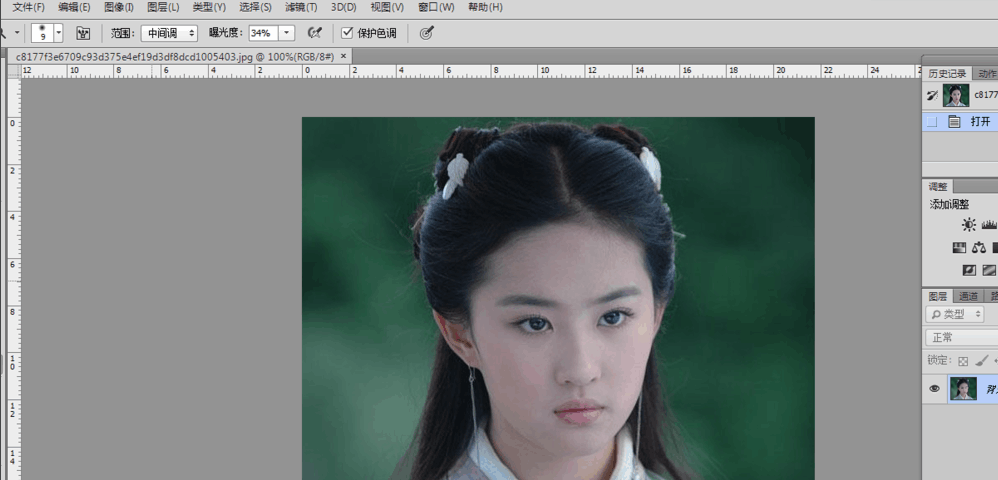Switch to the 动作 panel tab

pos(987,73)
